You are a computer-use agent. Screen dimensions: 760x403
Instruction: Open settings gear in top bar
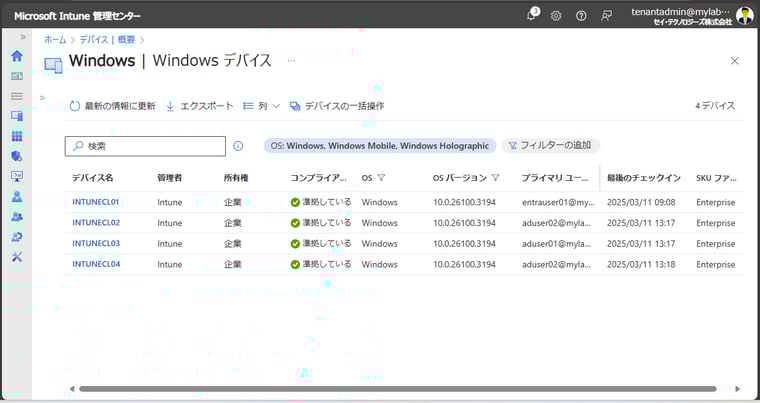556,16
